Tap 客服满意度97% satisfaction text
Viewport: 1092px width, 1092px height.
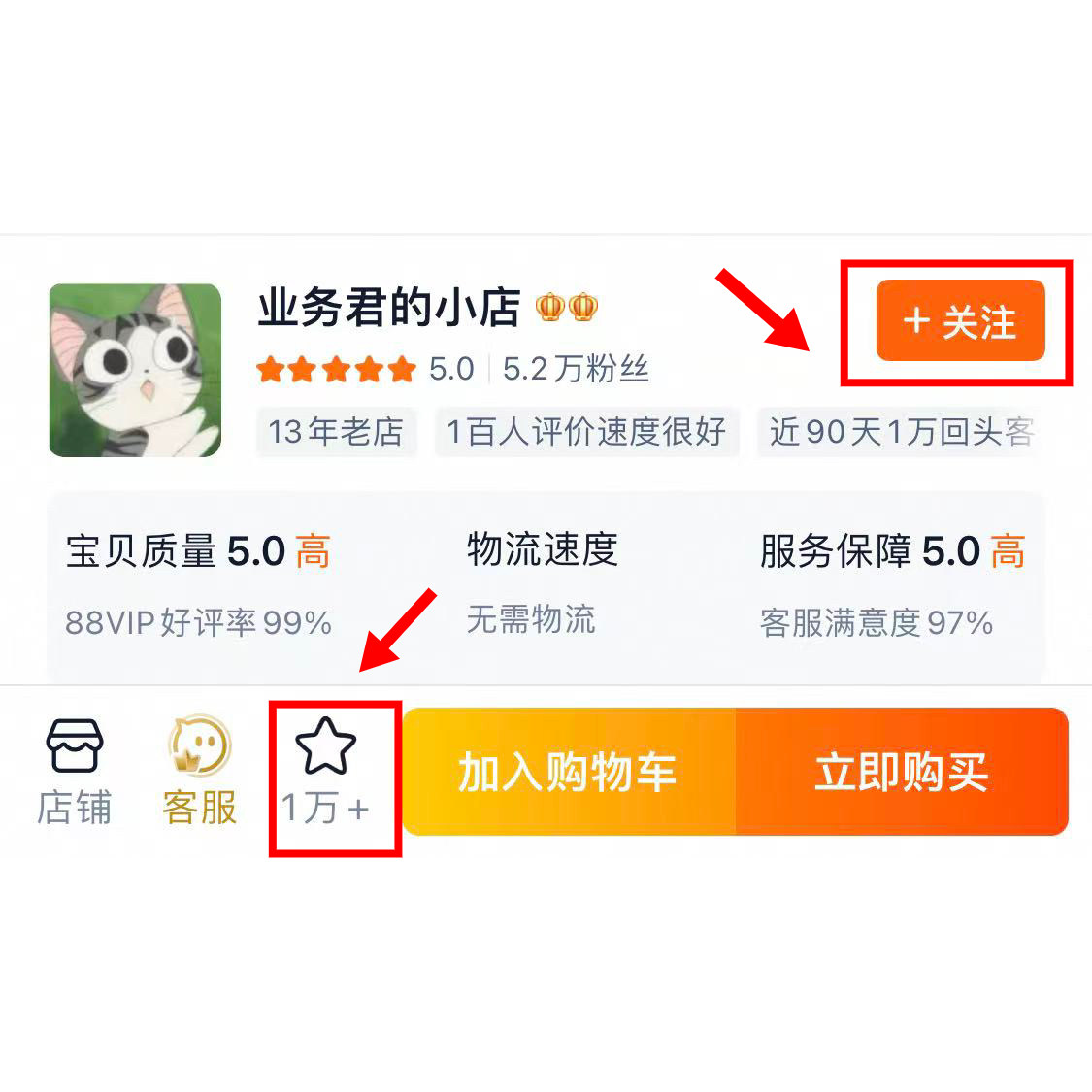[877, 622]
